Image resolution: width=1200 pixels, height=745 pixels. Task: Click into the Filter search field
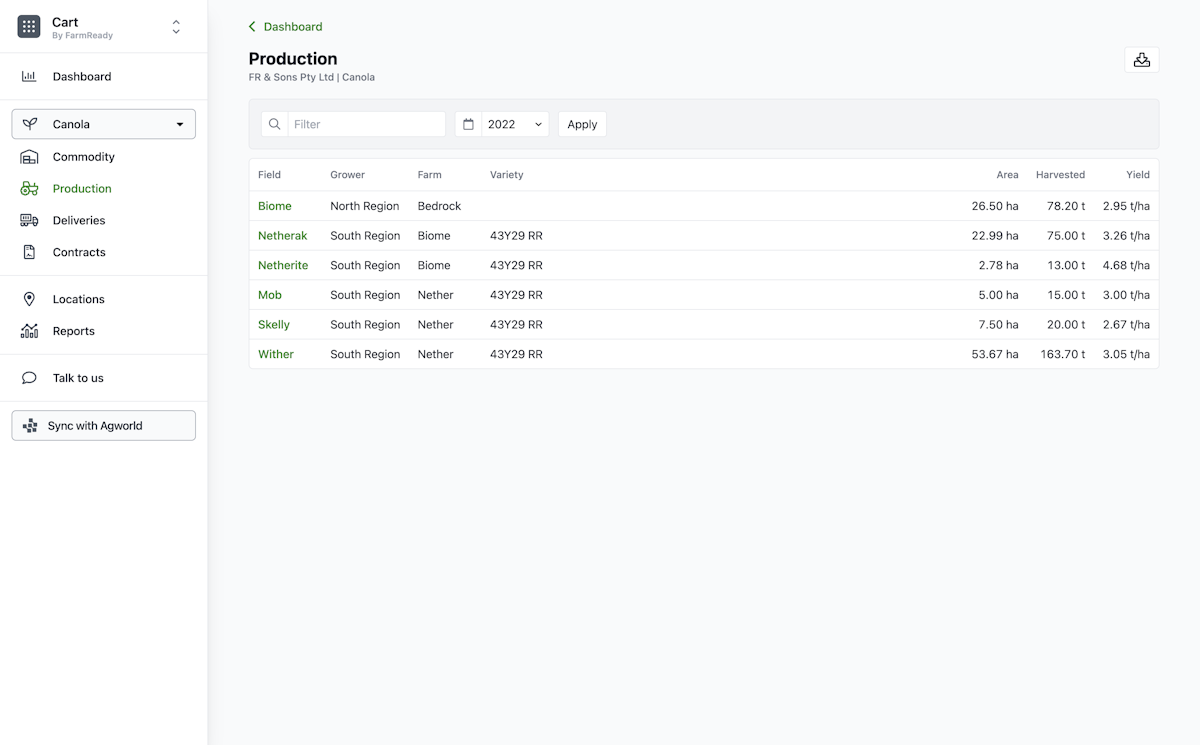366,124
